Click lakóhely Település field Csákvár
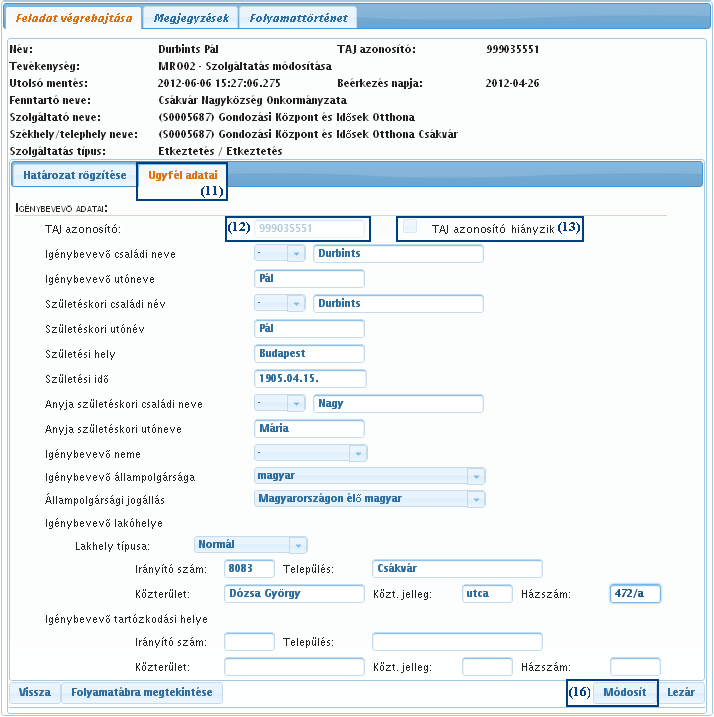714x717 pixels. (457, 568)
